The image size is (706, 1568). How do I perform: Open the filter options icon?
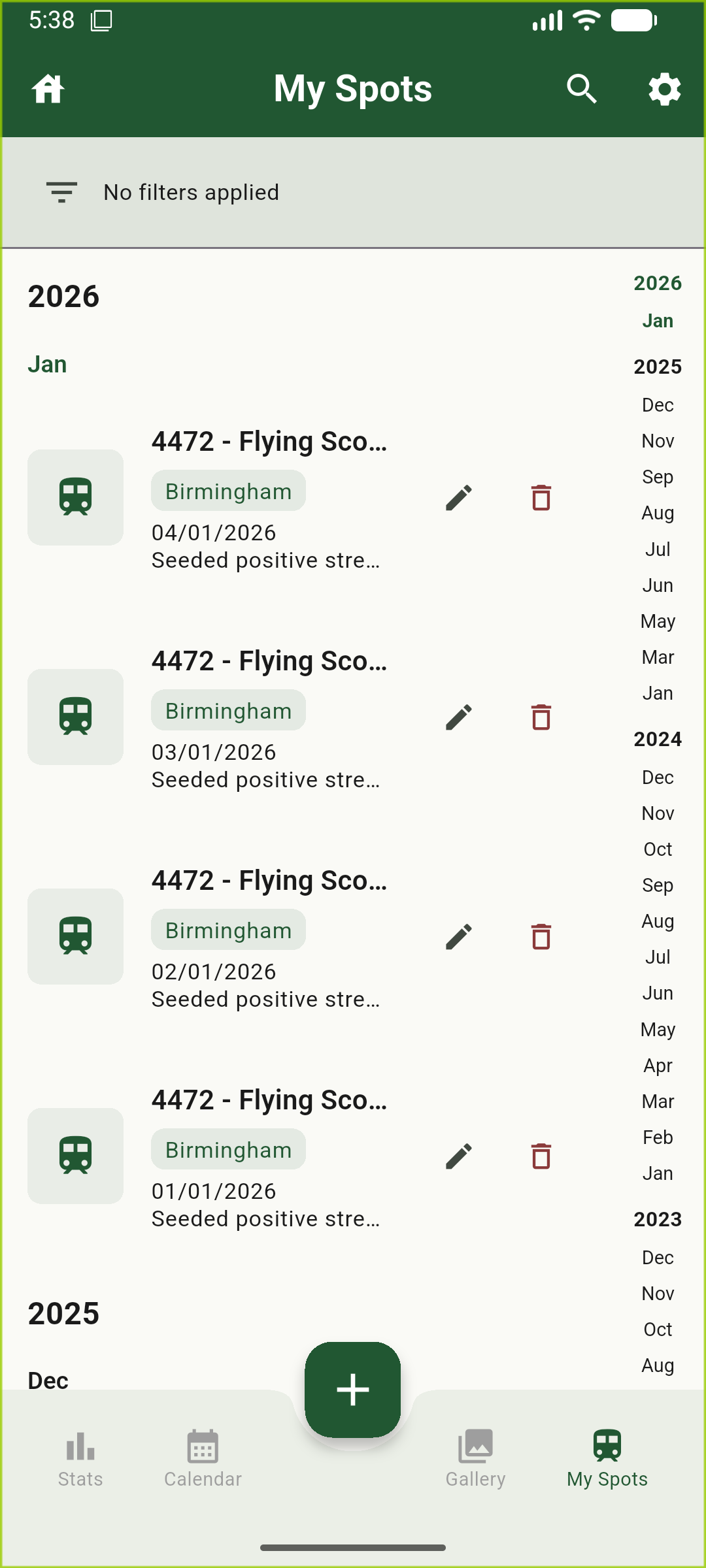pos(61,192)
